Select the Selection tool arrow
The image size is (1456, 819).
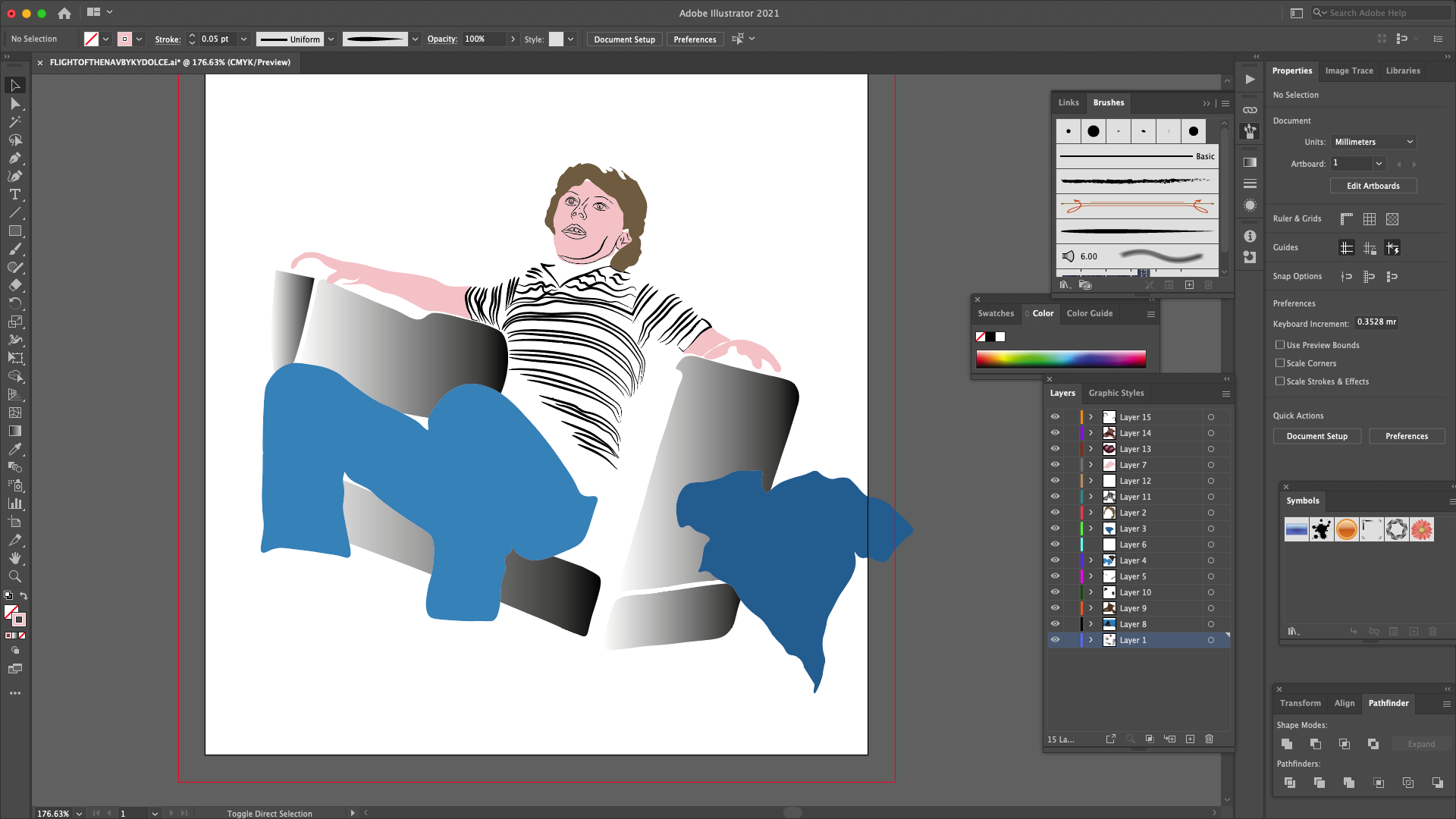click(15, 85)
